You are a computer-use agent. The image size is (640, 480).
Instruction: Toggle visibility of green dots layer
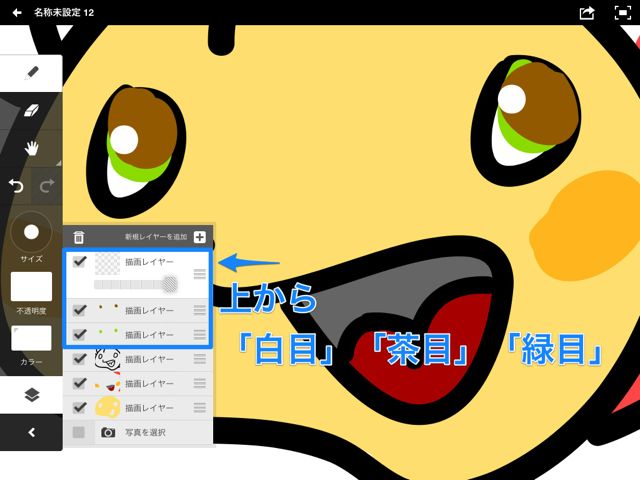[x=80, y=335]
